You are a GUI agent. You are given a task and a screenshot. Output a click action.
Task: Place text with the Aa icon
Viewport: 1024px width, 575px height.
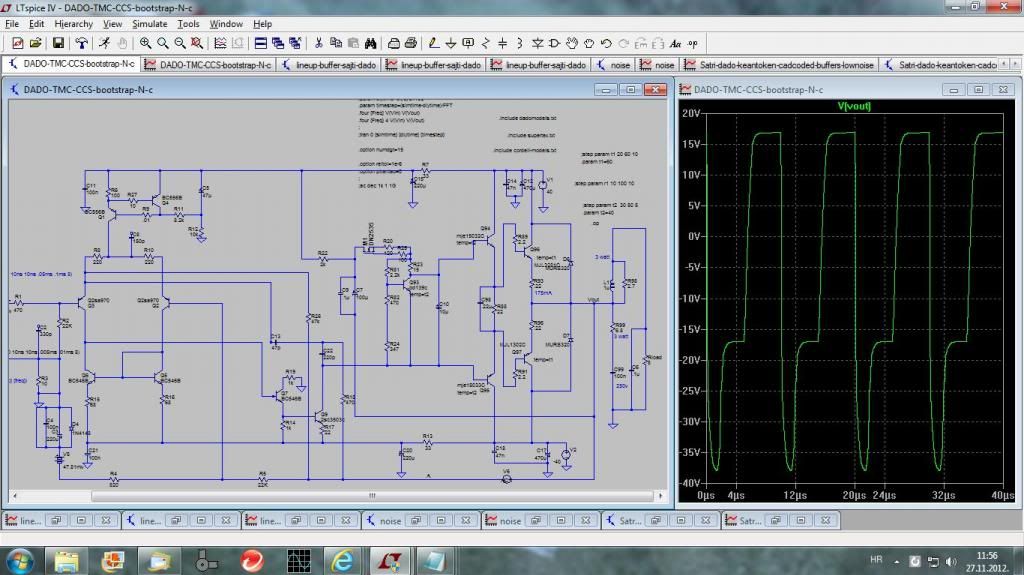[675, 43]
